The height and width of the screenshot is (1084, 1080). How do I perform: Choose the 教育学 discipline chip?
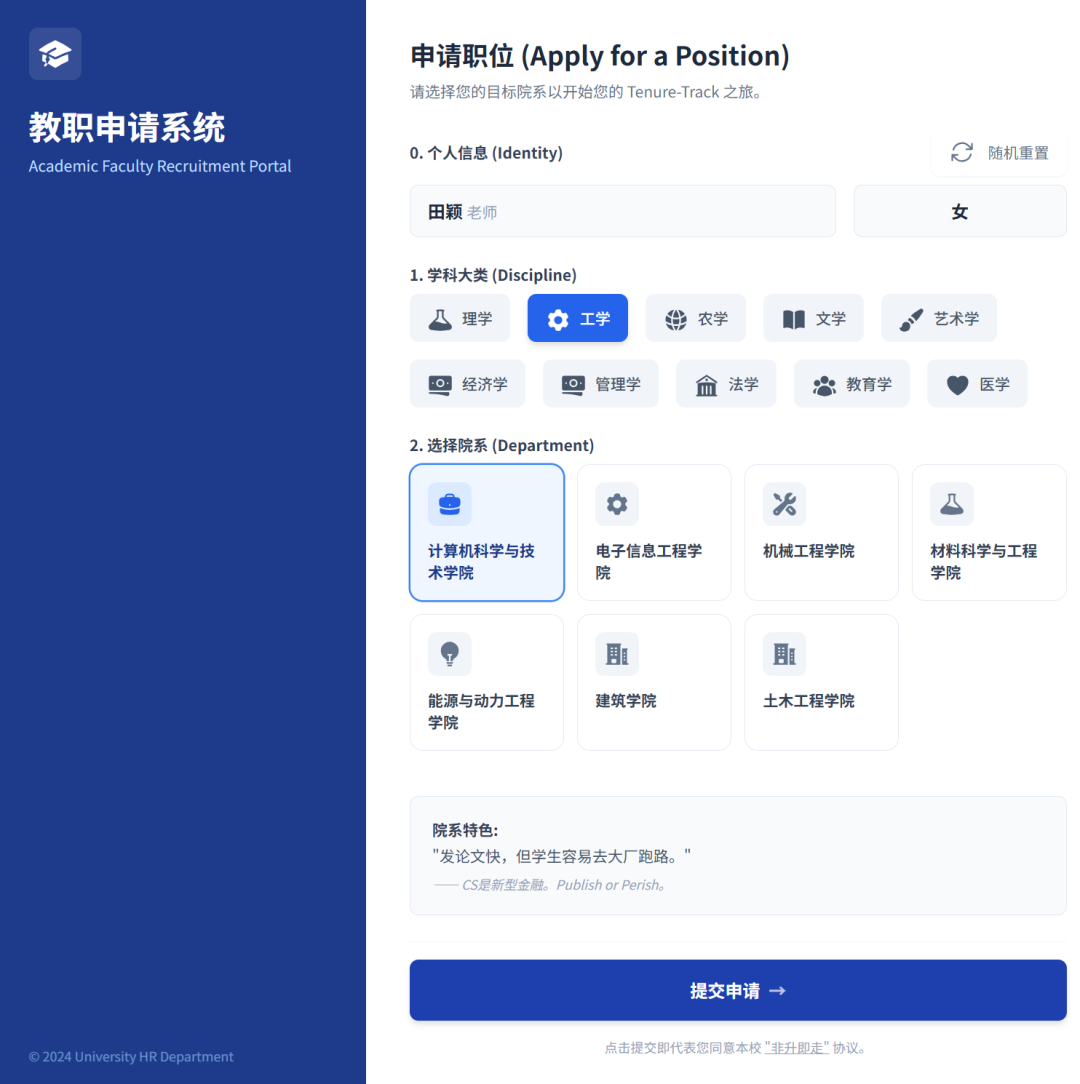point(851,384)
